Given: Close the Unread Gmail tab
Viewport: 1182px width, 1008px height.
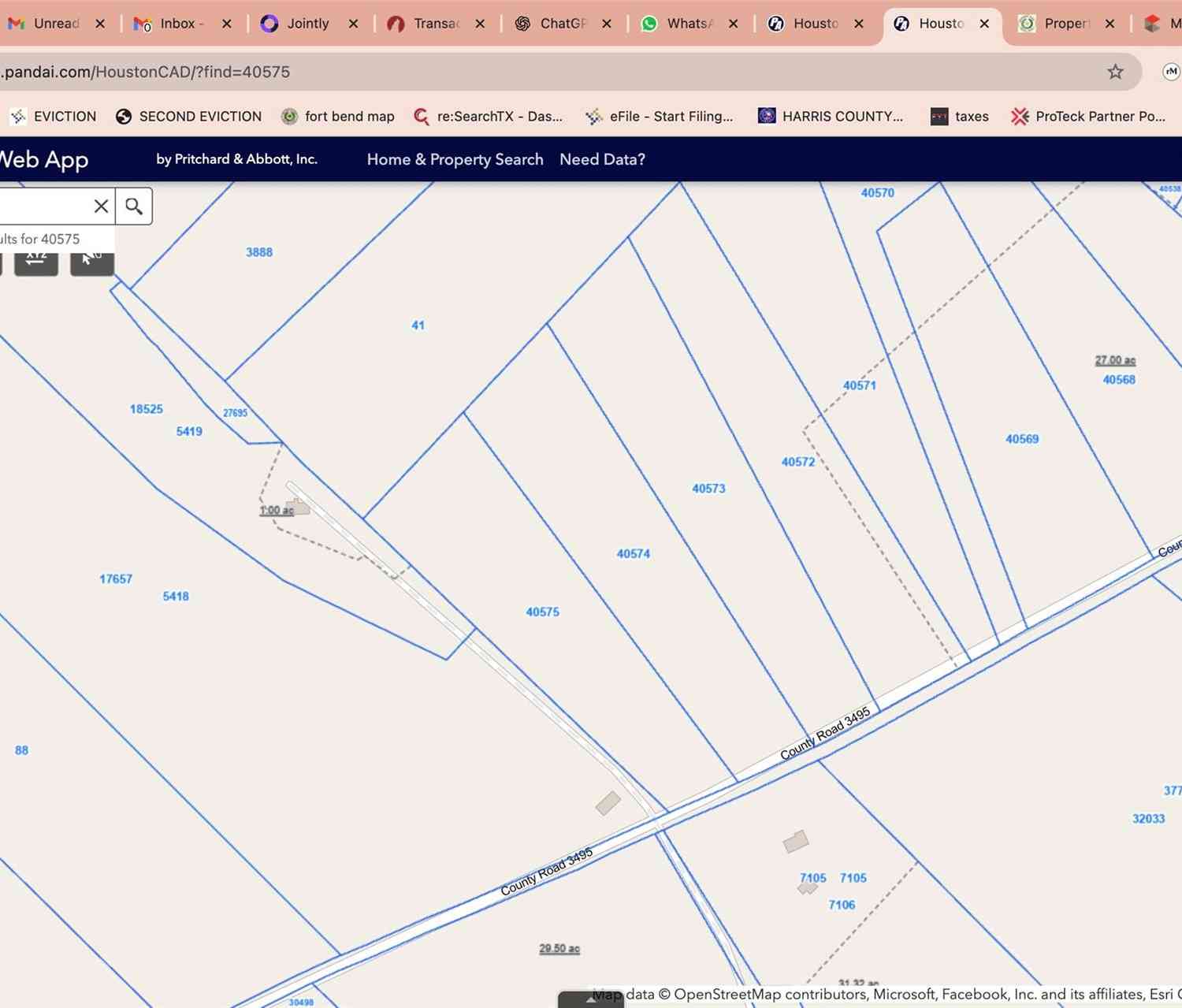Looking at the screenshot, I should click(x=100, y=24).
